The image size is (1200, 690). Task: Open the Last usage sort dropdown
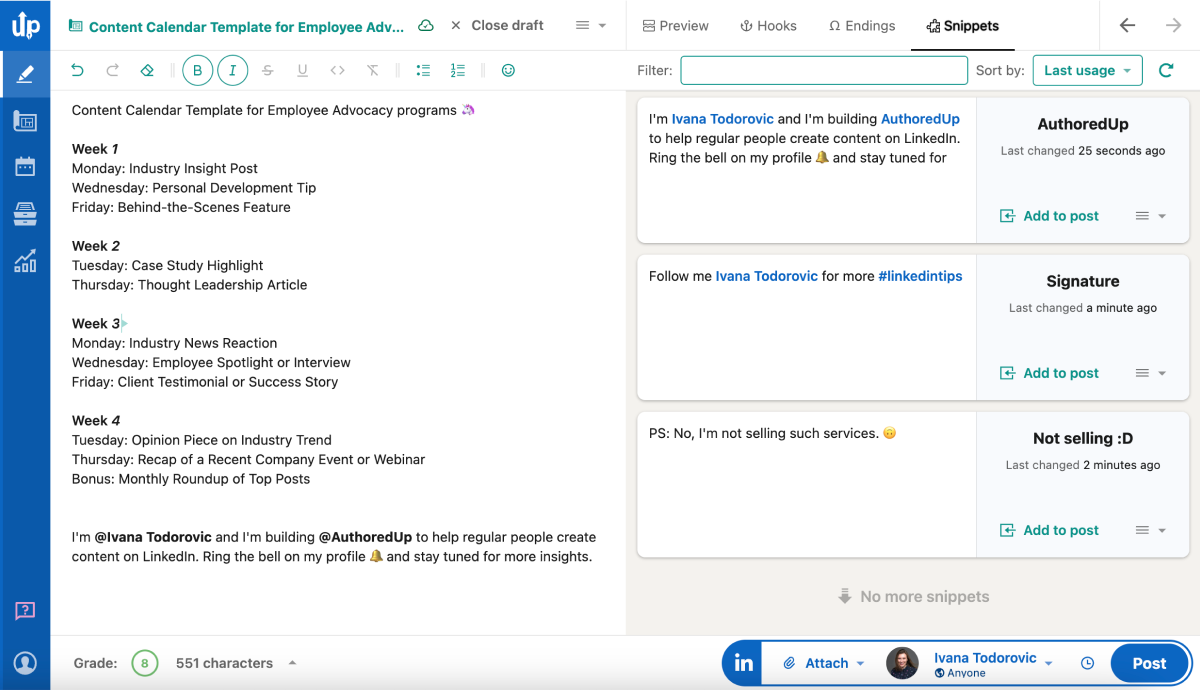(1087, 70)
